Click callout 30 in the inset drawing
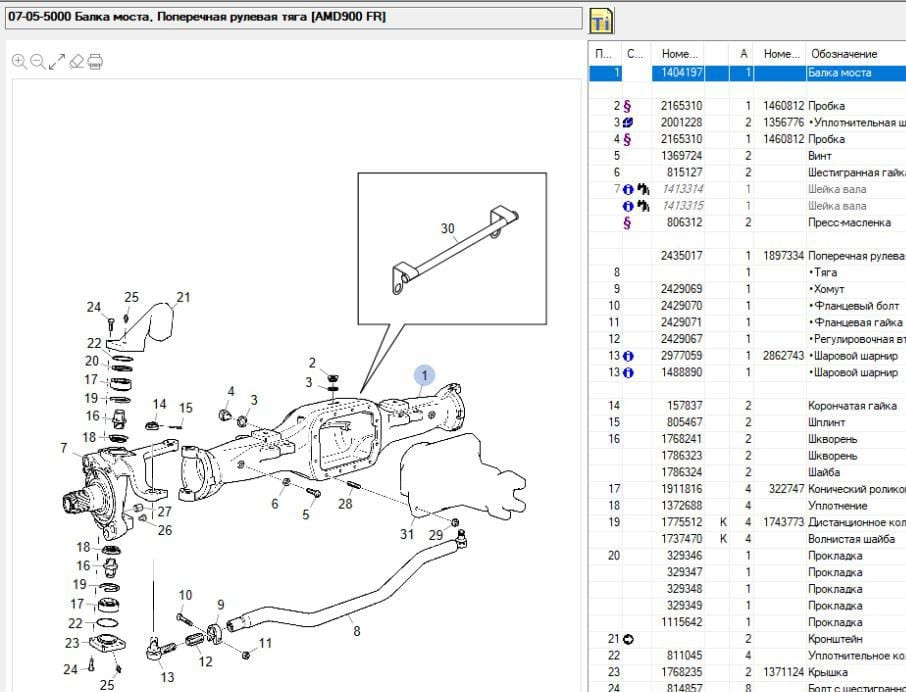This screenshot has height=692, width=906. coord(447,229)
